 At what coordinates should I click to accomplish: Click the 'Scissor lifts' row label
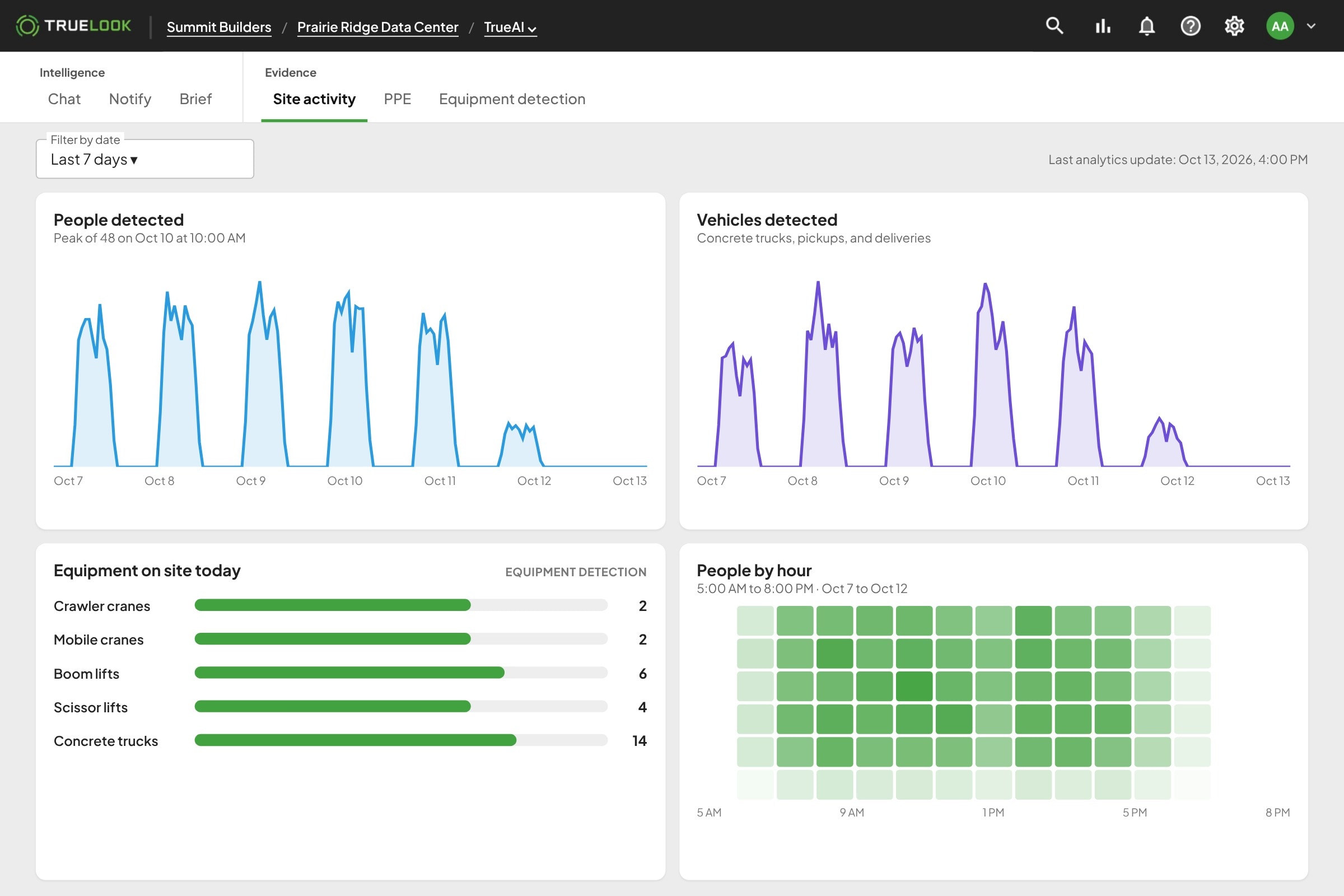(90, 707)
